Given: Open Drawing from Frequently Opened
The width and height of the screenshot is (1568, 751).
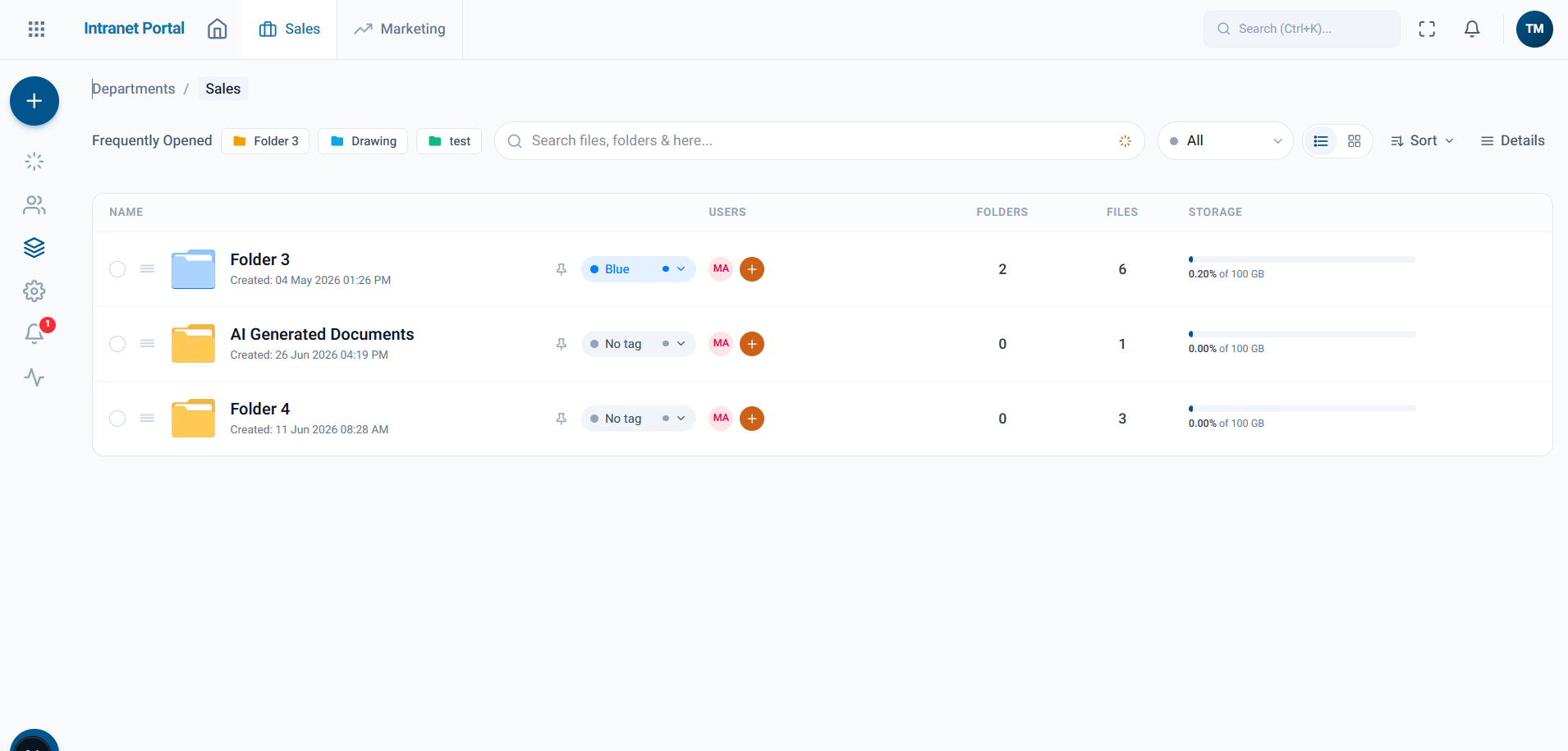Looking at the screenshot, I should [x=363, y=141].
